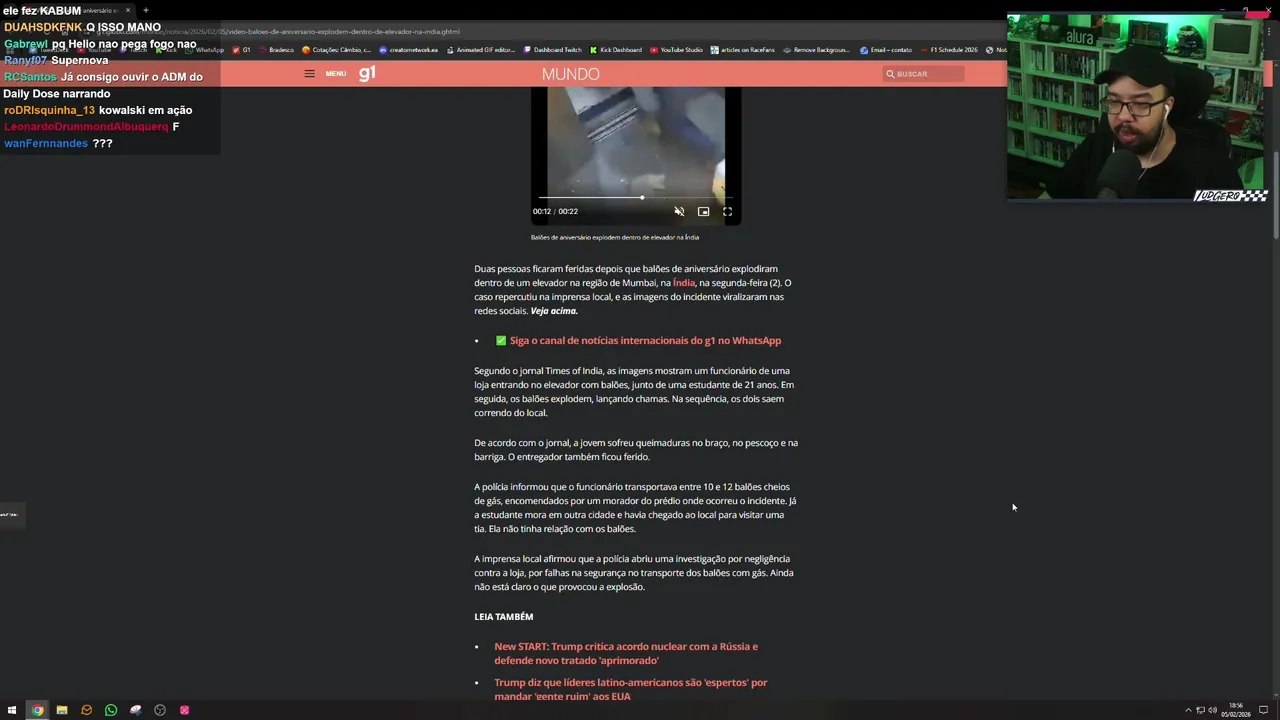The height and width of the screenshot is (720, 1280).
Task: Open the Remove Background bookmark
Action: [x=817, y=50]
